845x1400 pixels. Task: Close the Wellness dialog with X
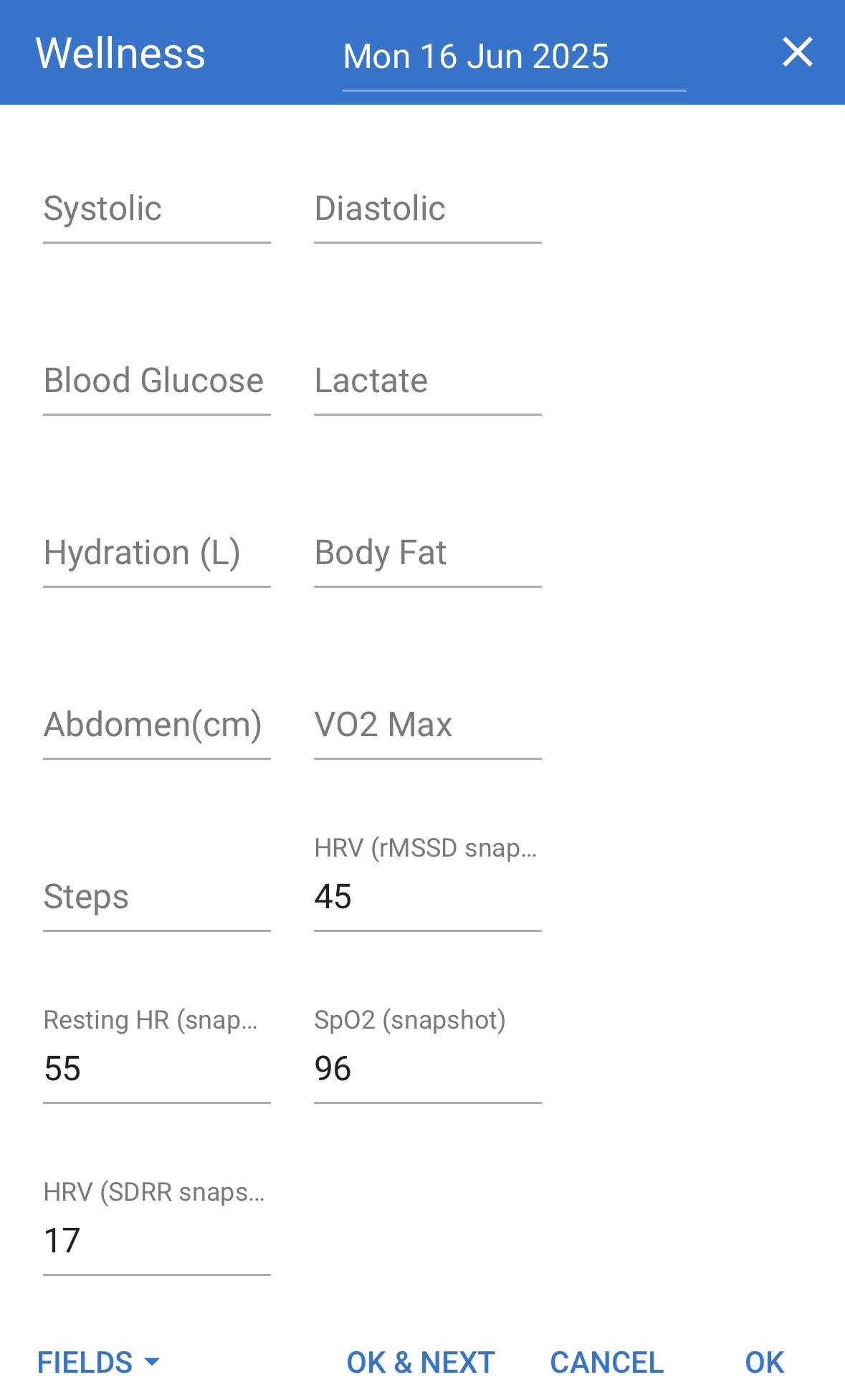(797, 52)
